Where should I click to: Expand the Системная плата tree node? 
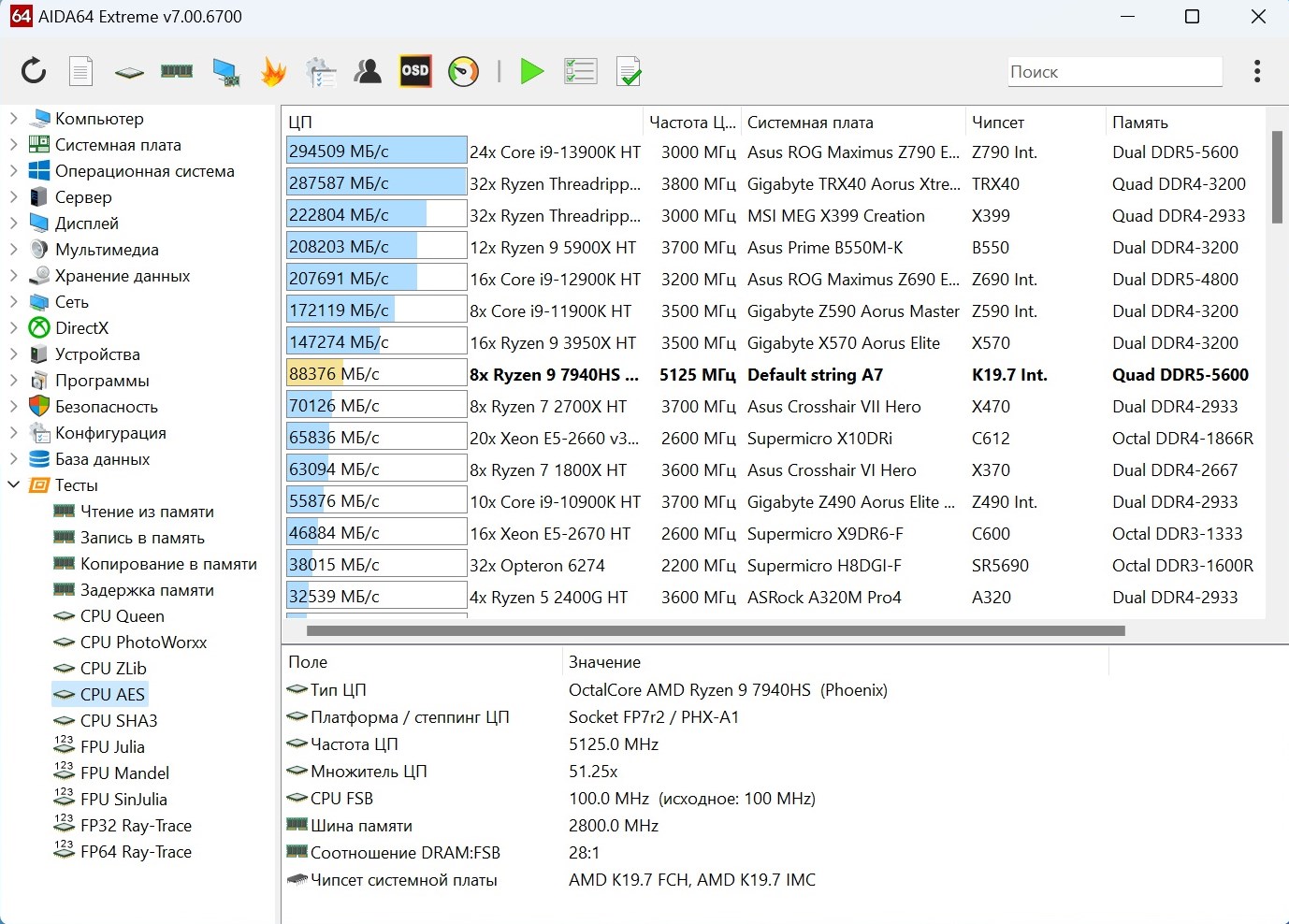pos(13,145)
